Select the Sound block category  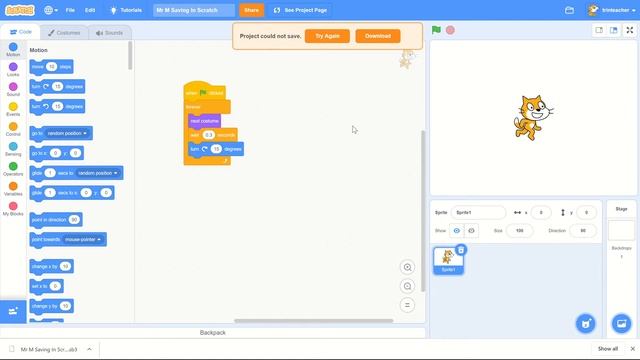click(13, 89)
